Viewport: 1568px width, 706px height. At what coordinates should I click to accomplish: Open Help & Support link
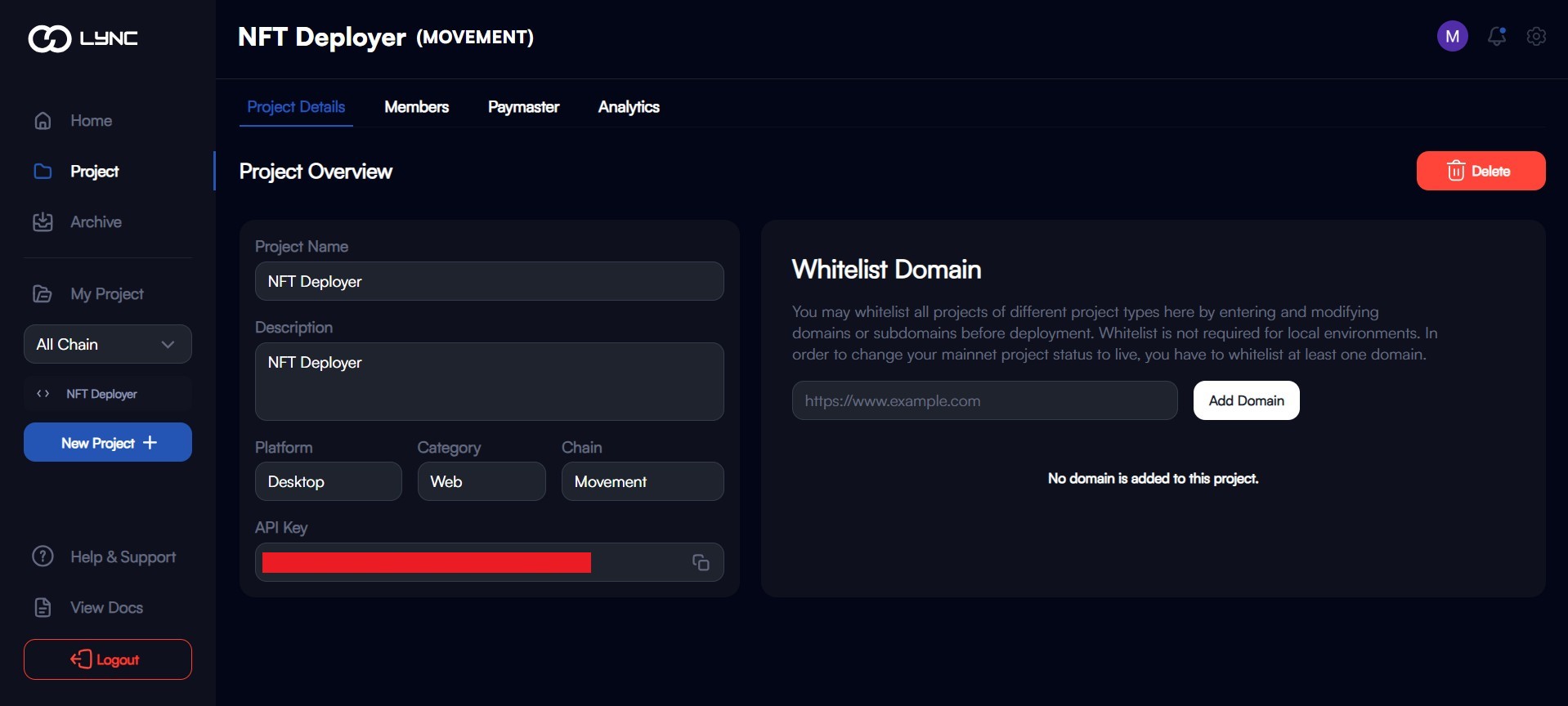[x=123, y=557]
